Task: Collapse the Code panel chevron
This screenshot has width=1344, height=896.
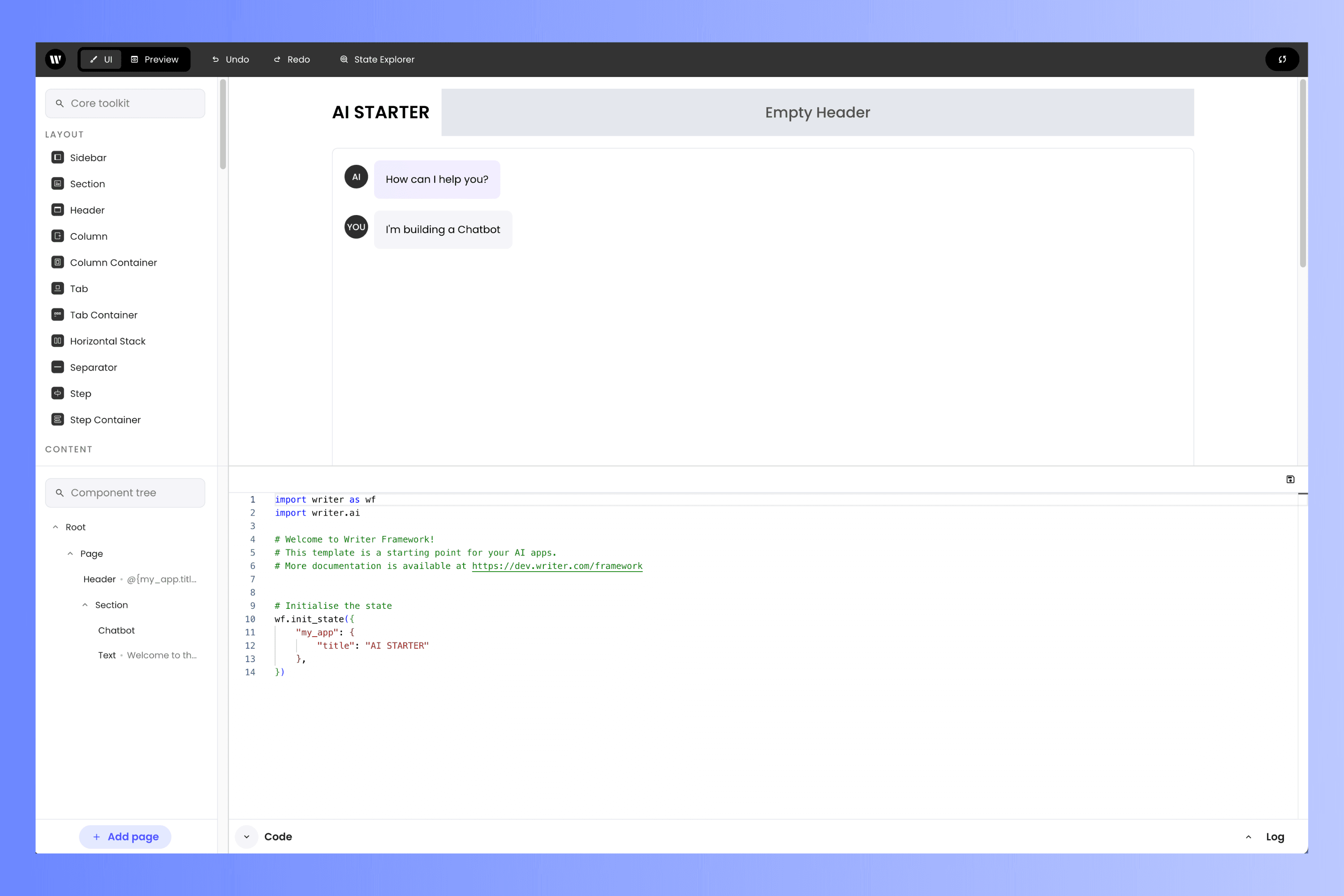Action: click(246, 836)
